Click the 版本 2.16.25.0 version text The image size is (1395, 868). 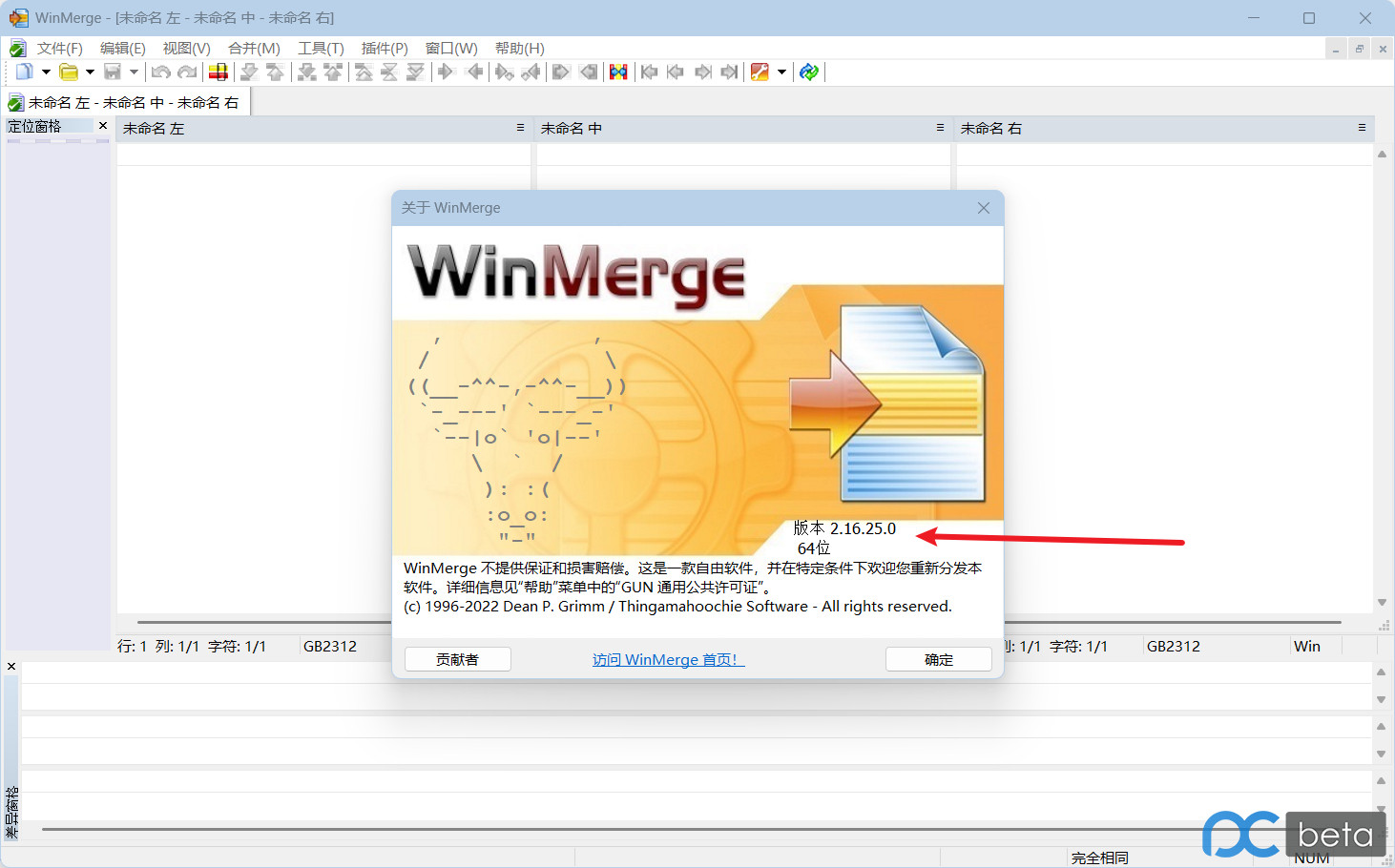(x=844, y=527)
